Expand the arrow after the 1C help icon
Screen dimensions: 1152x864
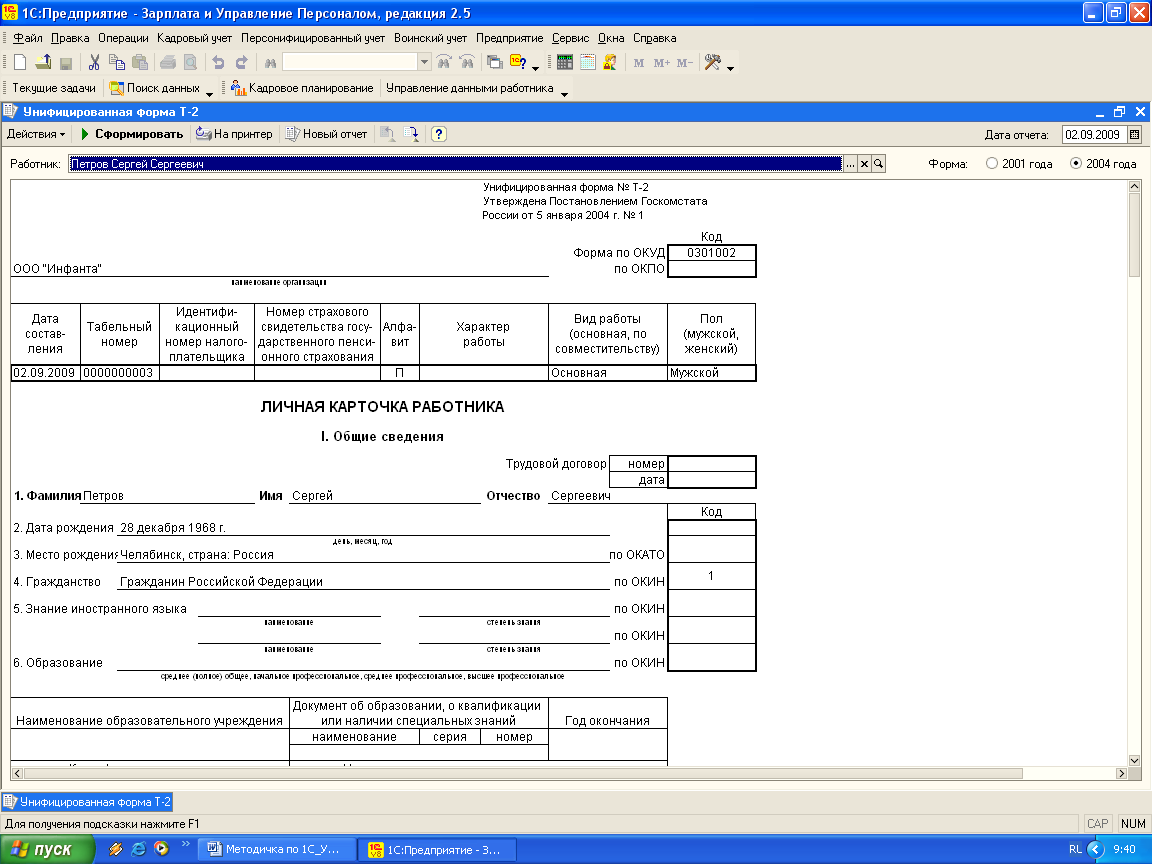click(535, 67)
